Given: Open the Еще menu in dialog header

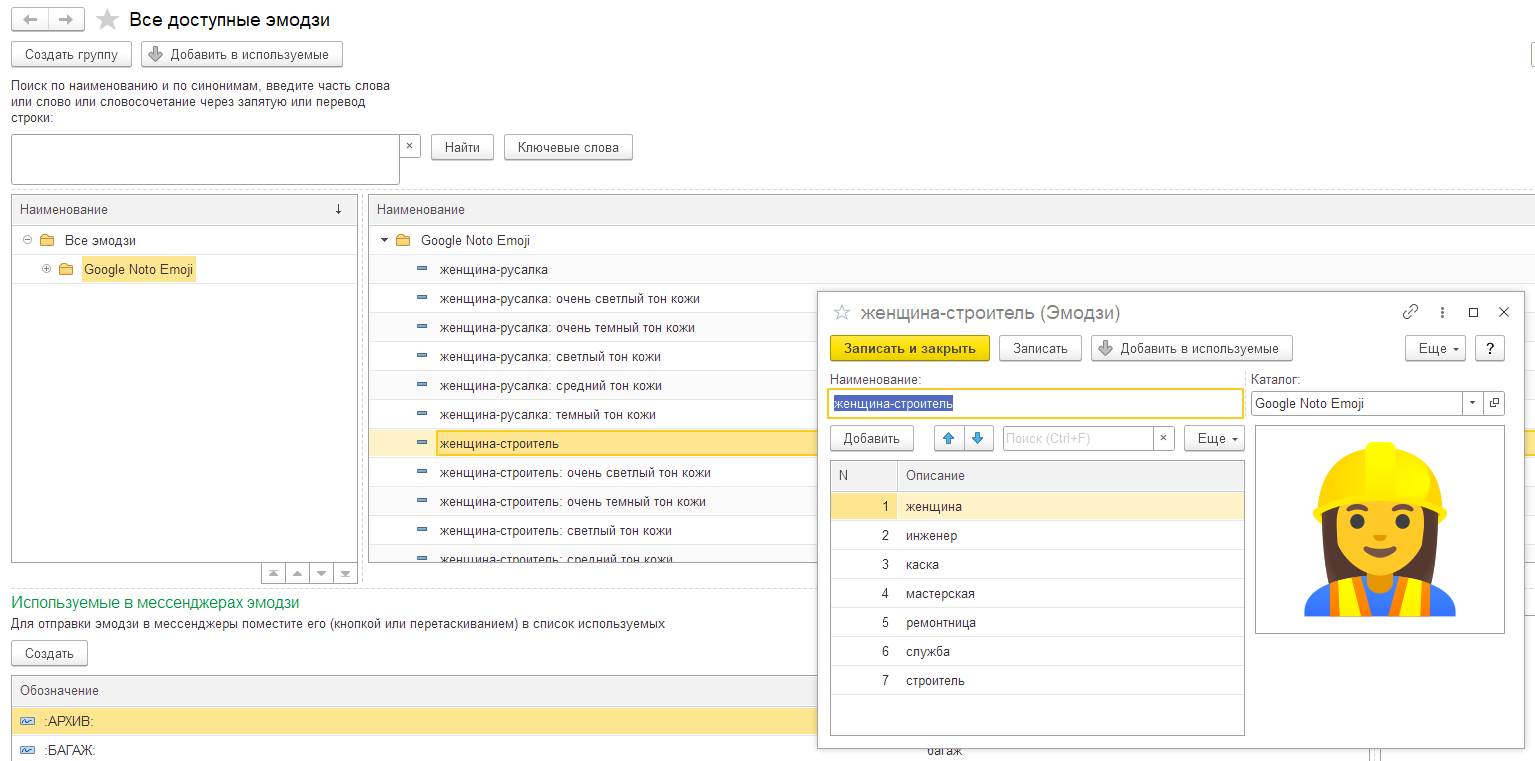Looking at the screenshot, I should [x=1436, y=348].
